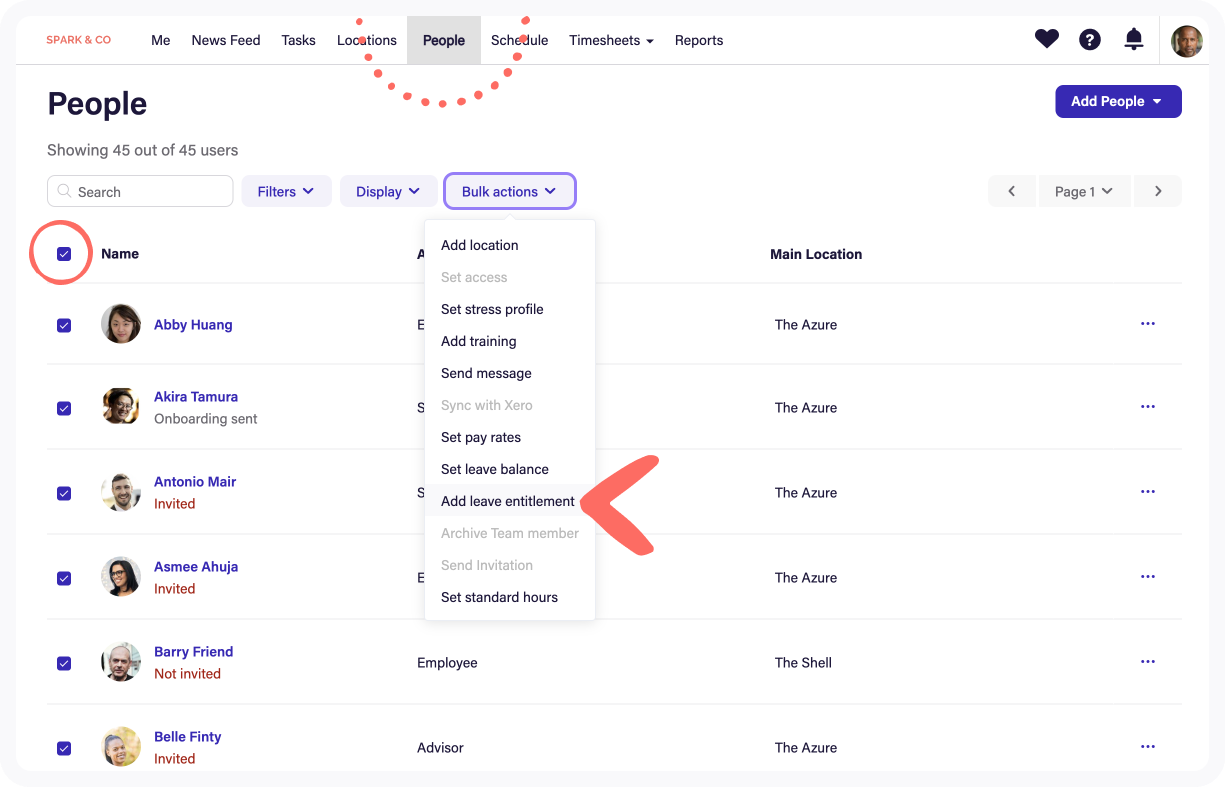
Task: Click Abby Huang's profile photo
Action: pyautogui.click(x=121, y=324)
